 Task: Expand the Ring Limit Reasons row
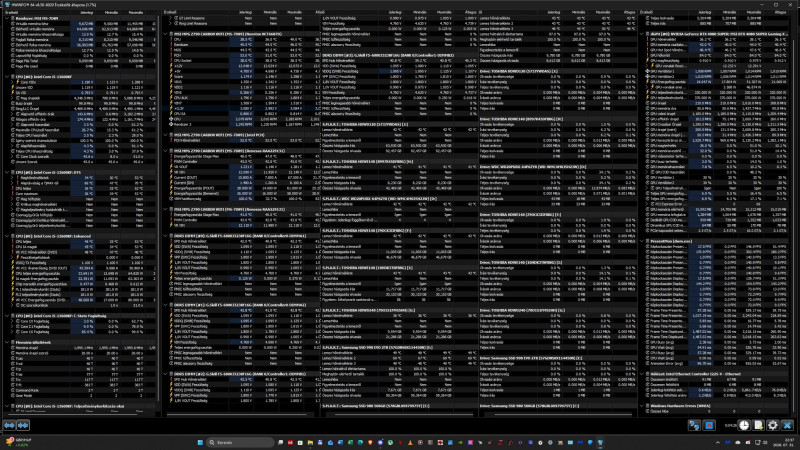coord(171,23)
